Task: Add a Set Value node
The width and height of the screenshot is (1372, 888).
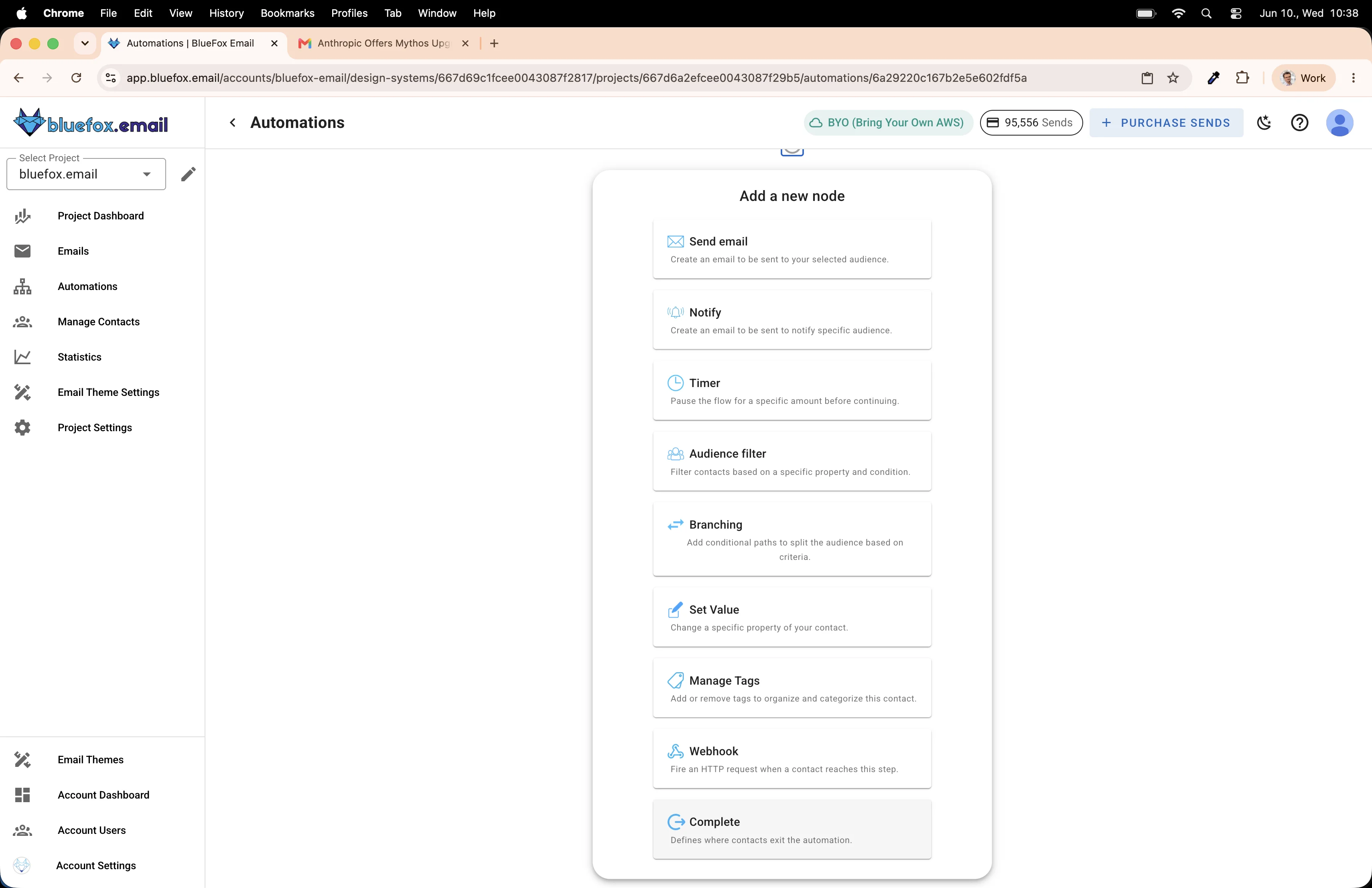Action: coord(792,618)
